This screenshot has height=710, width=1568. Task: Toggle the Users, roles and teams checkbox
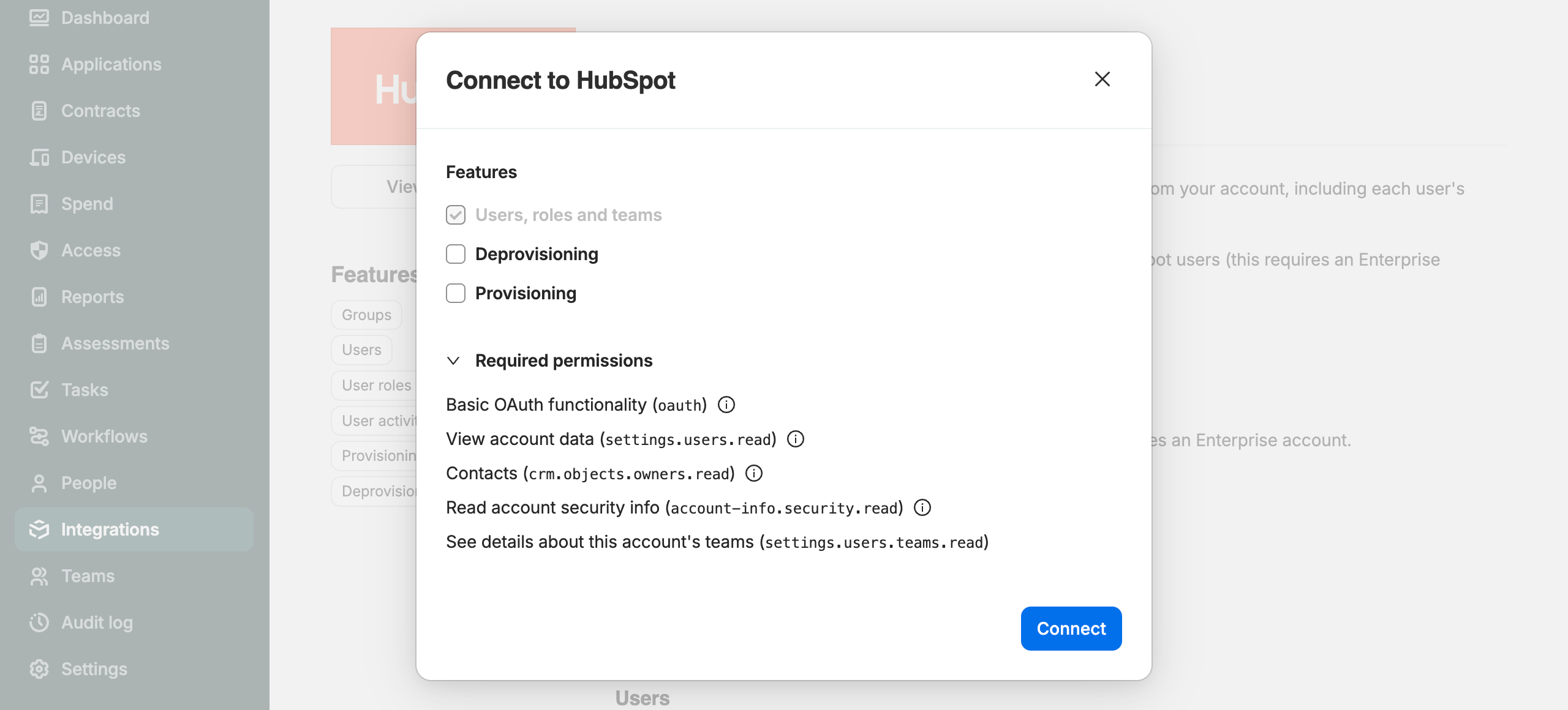click(x=456, y=215)
